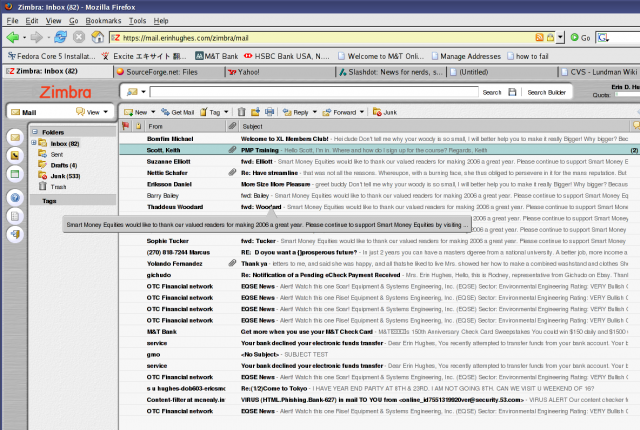Reply to the selected message
The width and height of the screenshot is (640, 430).
(296, 112)
